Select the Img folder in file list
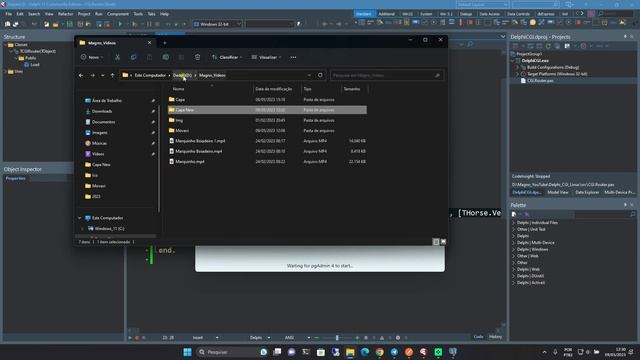Viewport: 640px width, 360px height. point(267,120)
